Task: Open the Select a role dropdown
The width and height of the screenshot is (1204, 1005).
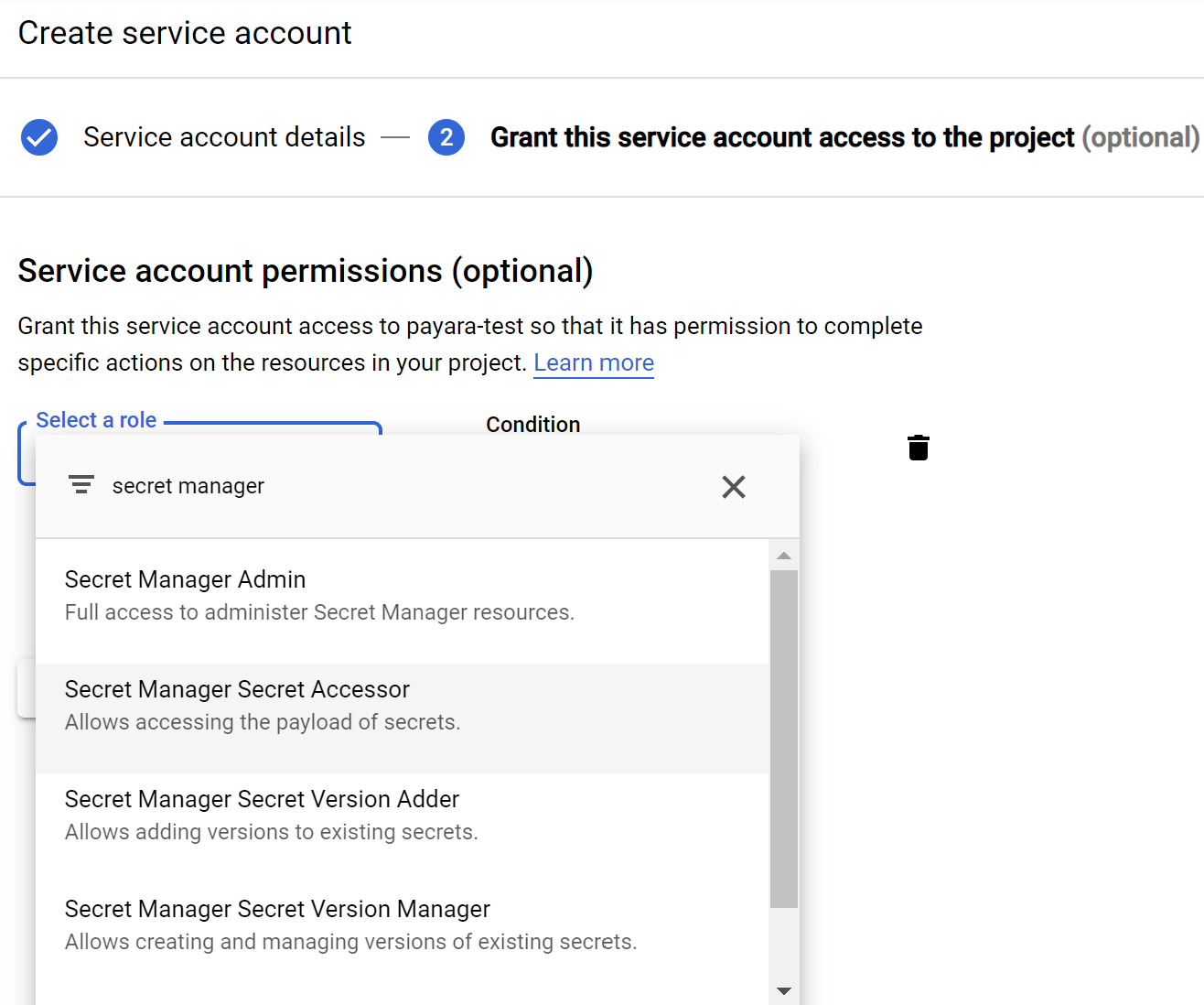Action: (x=96, y=420)
